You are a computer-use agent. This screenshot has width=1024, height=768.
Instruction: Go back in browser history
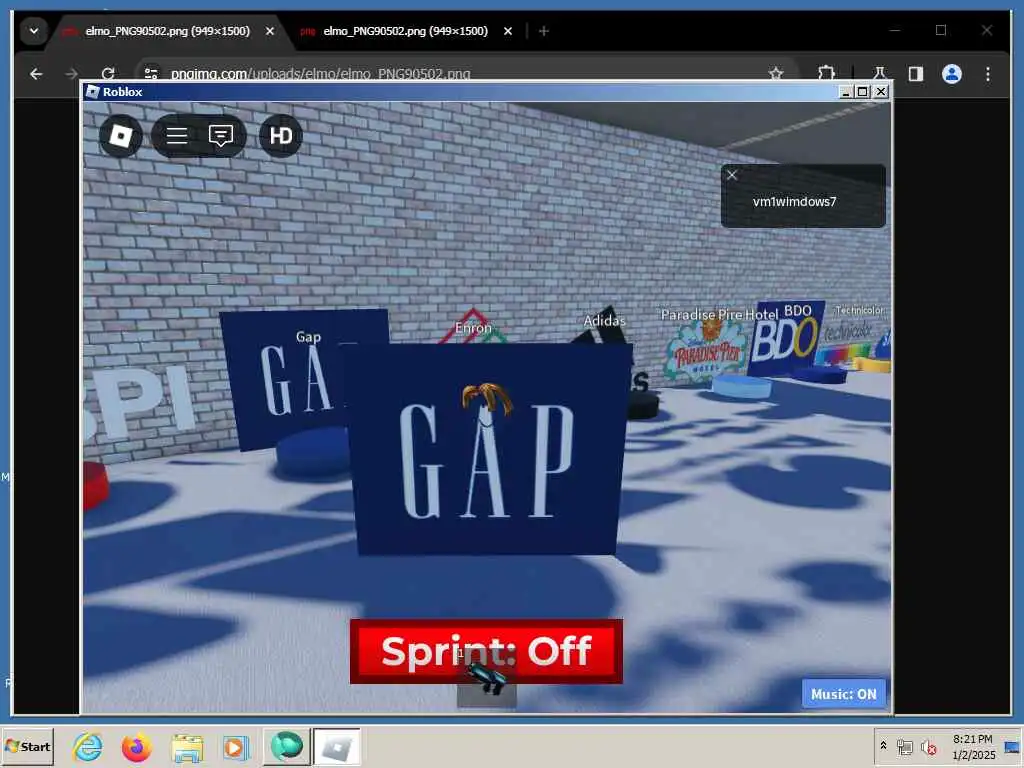(36, 74)
